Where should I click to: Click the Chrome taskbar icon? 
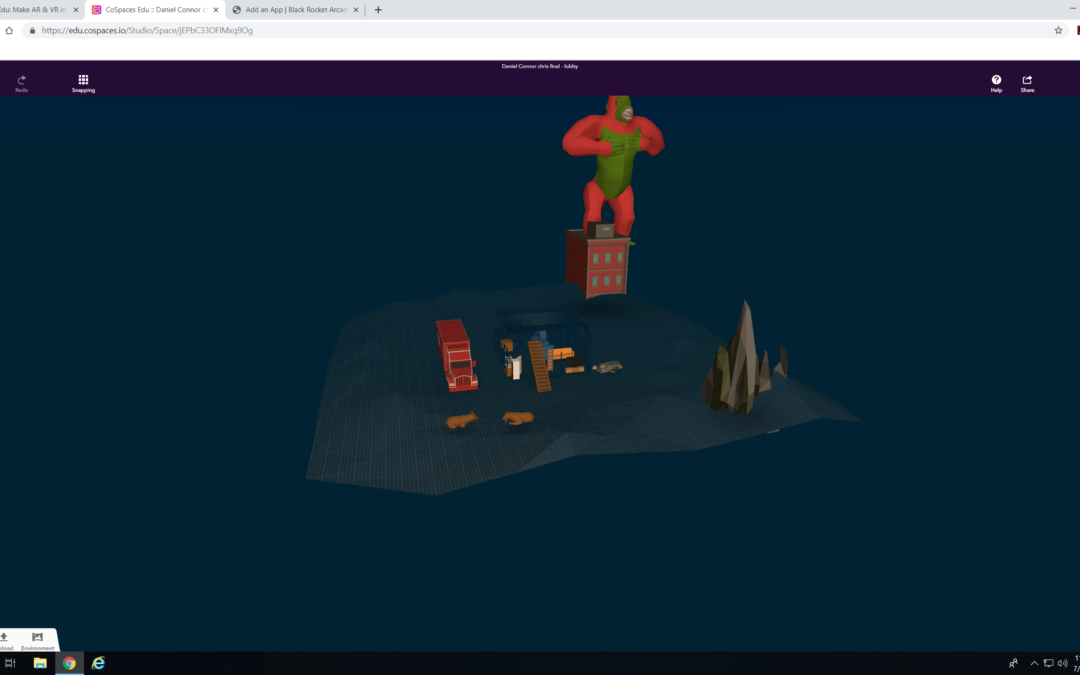(x=69, y=663)
